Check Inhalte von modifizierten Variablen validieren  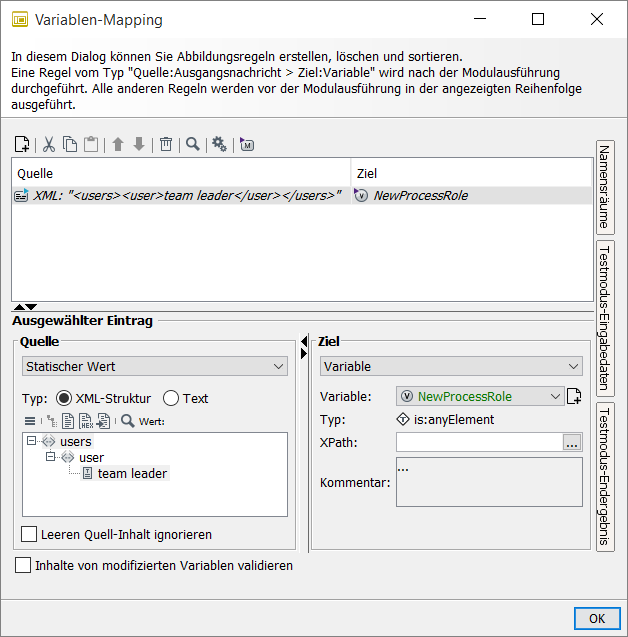(23, 565)
